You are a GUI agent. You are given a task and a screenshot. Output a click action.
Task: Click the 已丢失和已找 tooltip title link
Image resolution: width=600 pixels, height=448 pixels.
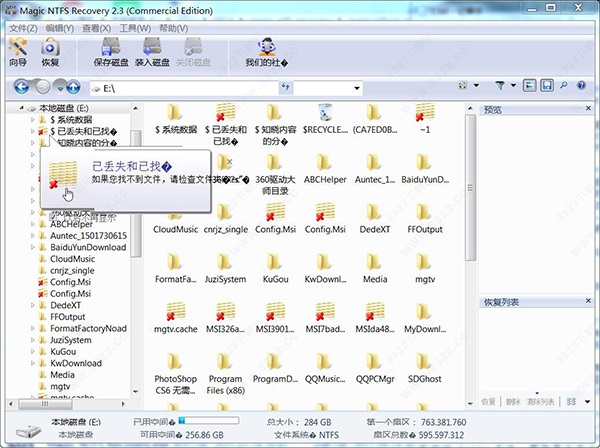pyautogui.click(x=132, y=166)
